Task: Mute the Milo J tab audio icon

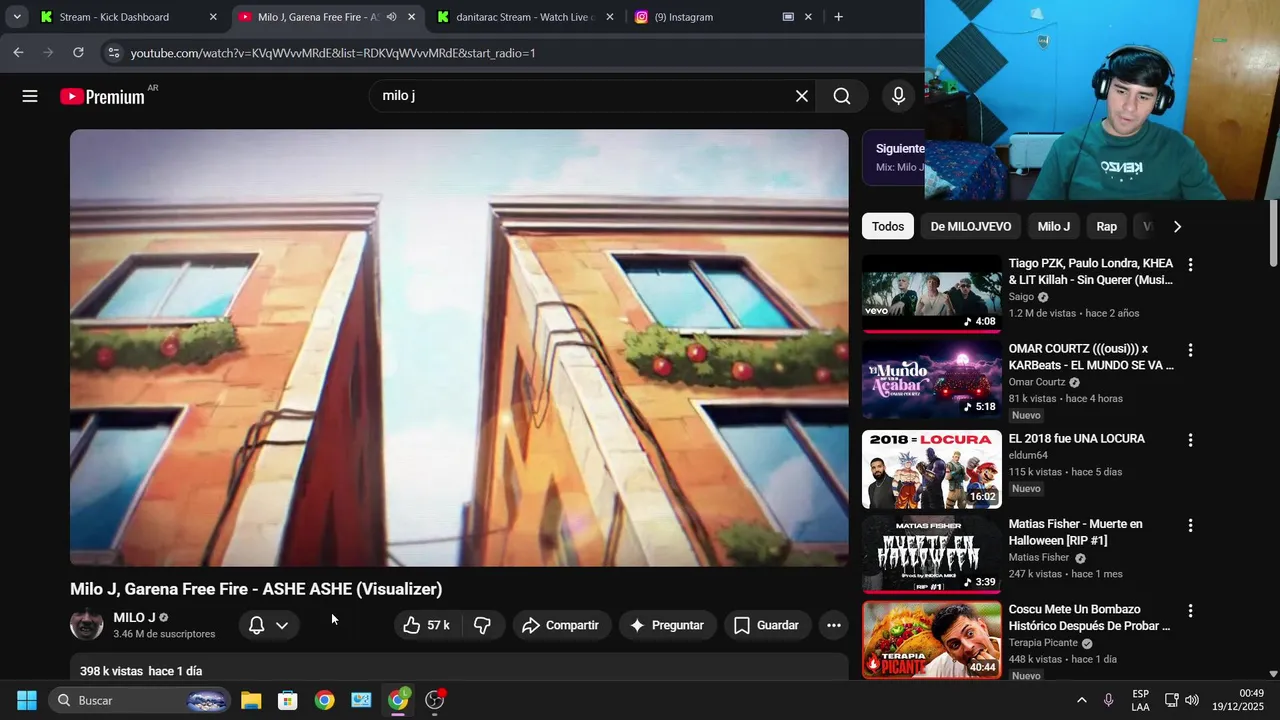Action: pyautogui.click(x=391, y=17)
